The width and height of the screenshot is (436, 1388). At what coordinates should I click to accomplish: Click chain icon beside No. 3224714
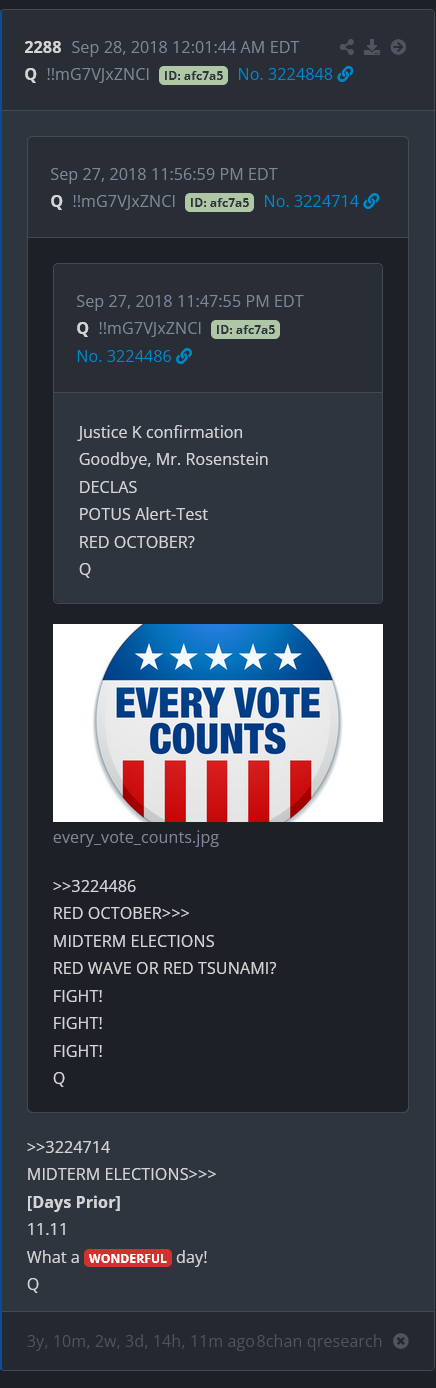[x=372, y=201]
